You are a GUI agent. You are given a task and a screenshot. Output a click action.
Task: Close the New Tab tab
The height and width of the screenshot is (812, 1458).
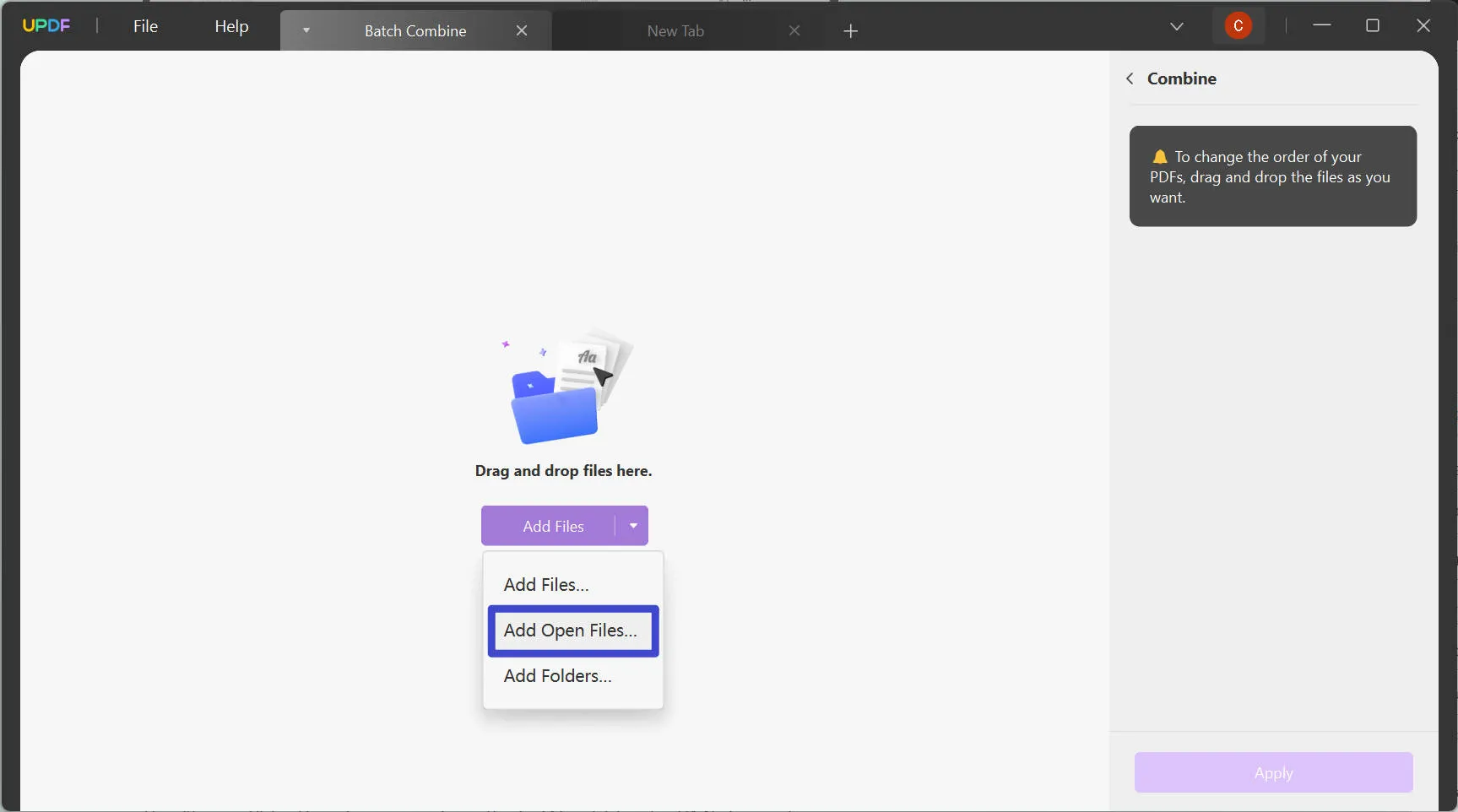click(x=794, y=30)
